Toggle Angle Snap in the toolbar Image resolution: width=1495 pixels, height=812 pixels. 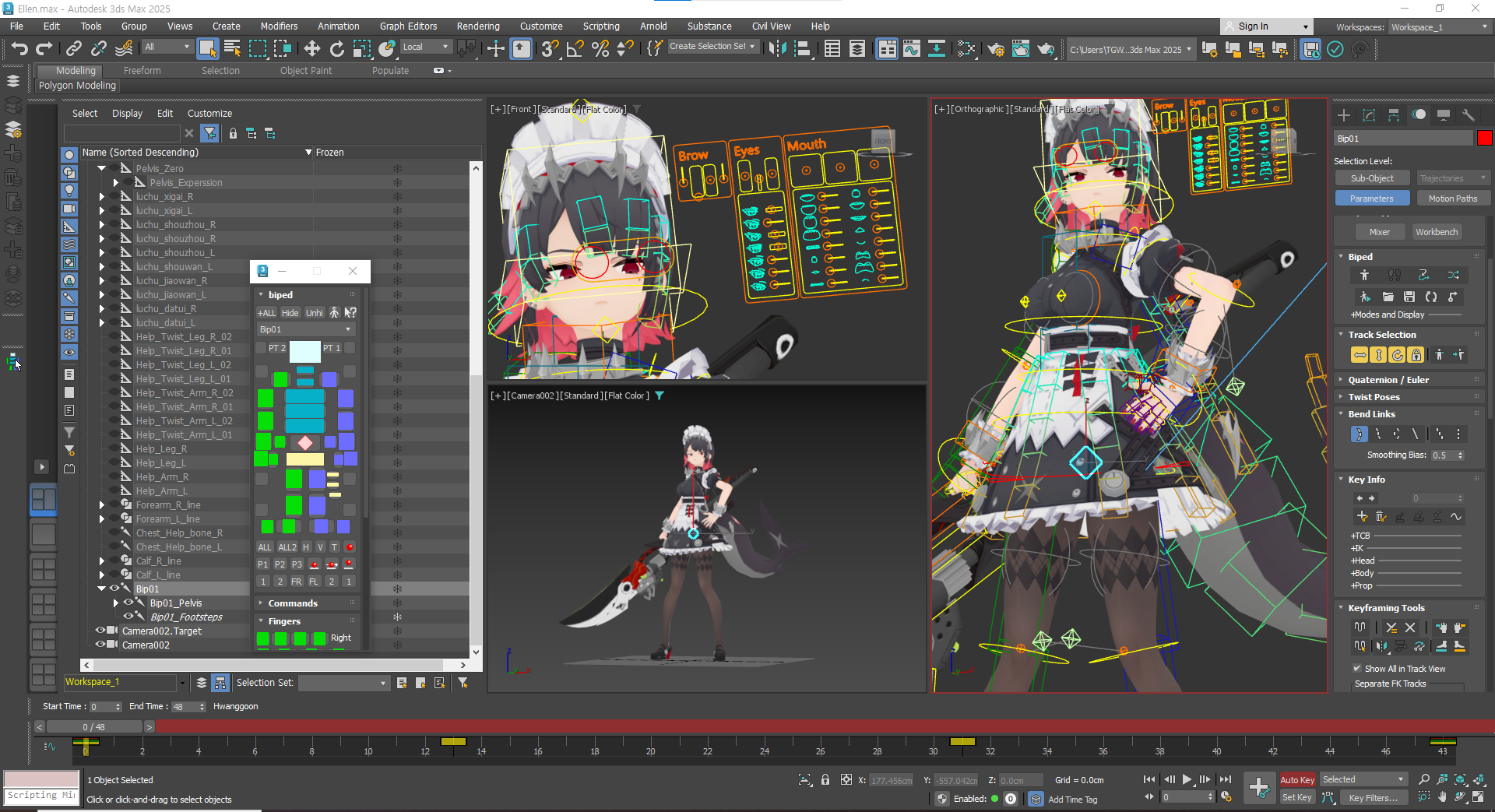[575, 49]
